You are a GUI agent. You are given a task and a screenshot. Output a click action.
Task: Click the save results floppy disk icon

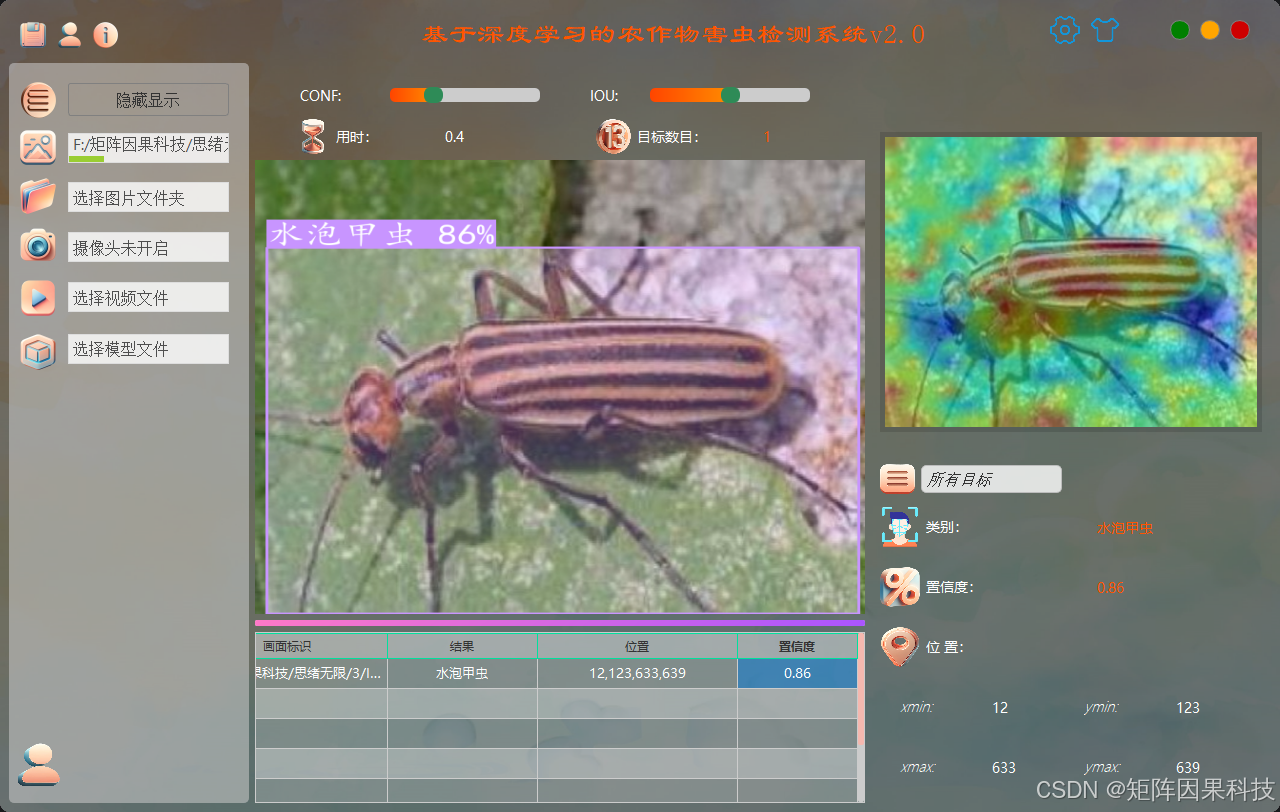point(31,32)
